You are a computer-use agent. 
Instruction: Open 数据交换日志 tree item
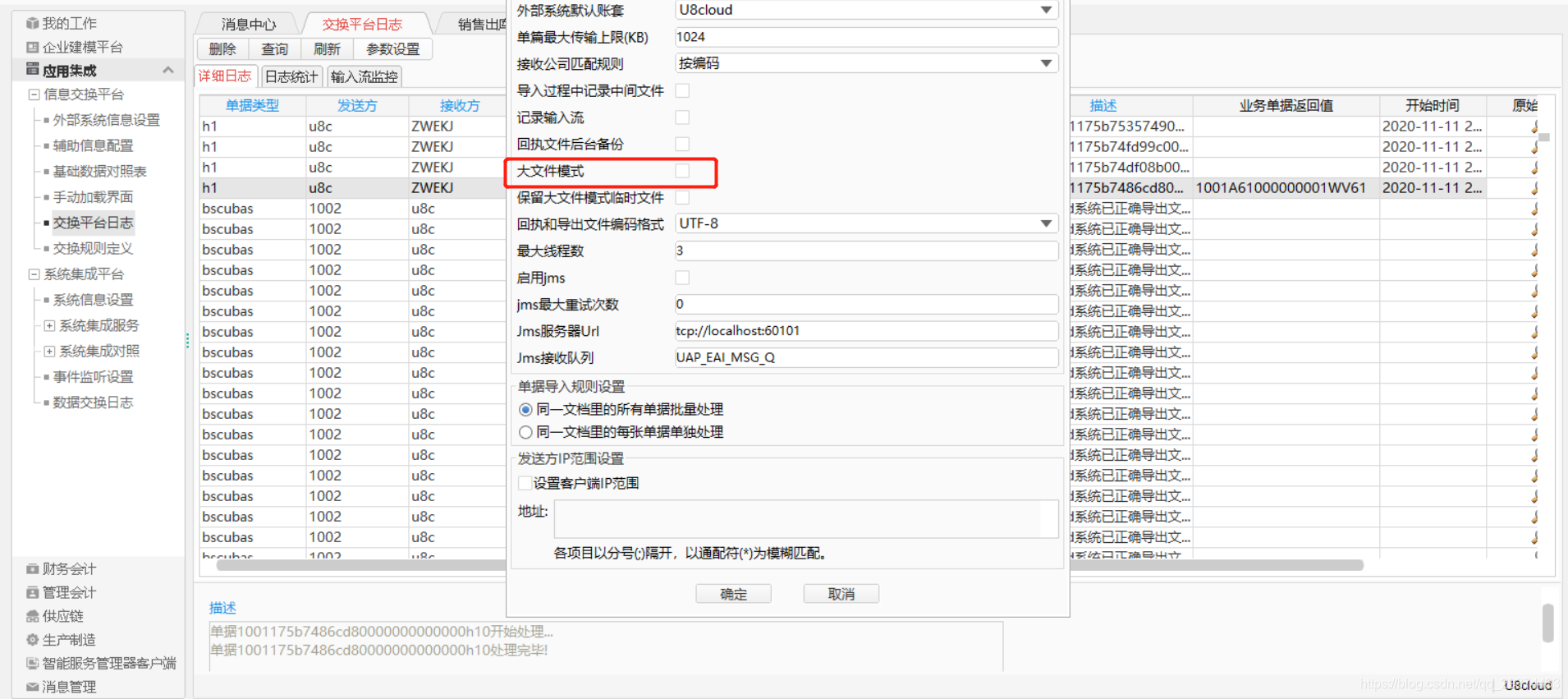pyautogui.click(x=93, y=402)
